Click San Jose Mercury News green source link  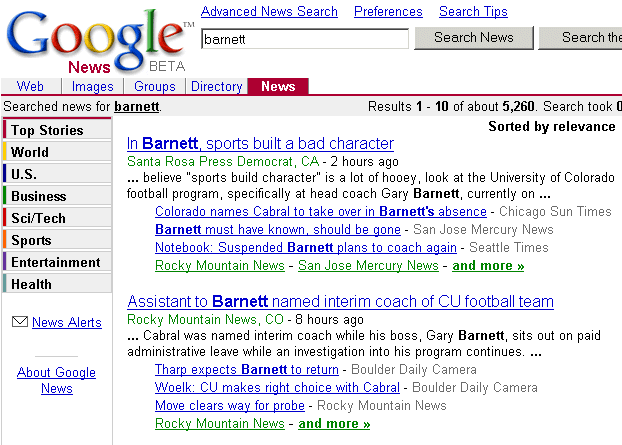[368, 265]
